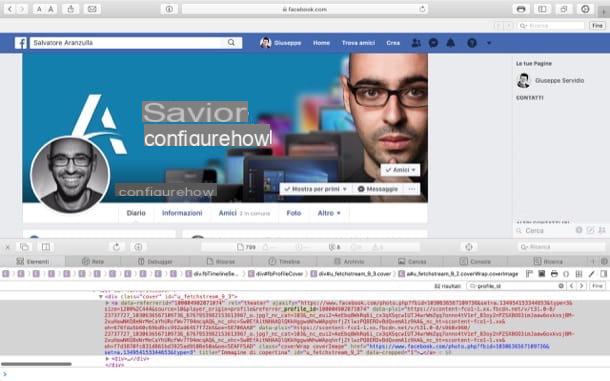Increase text size with large A button
The image size is (610, 381).
[51, 9]
